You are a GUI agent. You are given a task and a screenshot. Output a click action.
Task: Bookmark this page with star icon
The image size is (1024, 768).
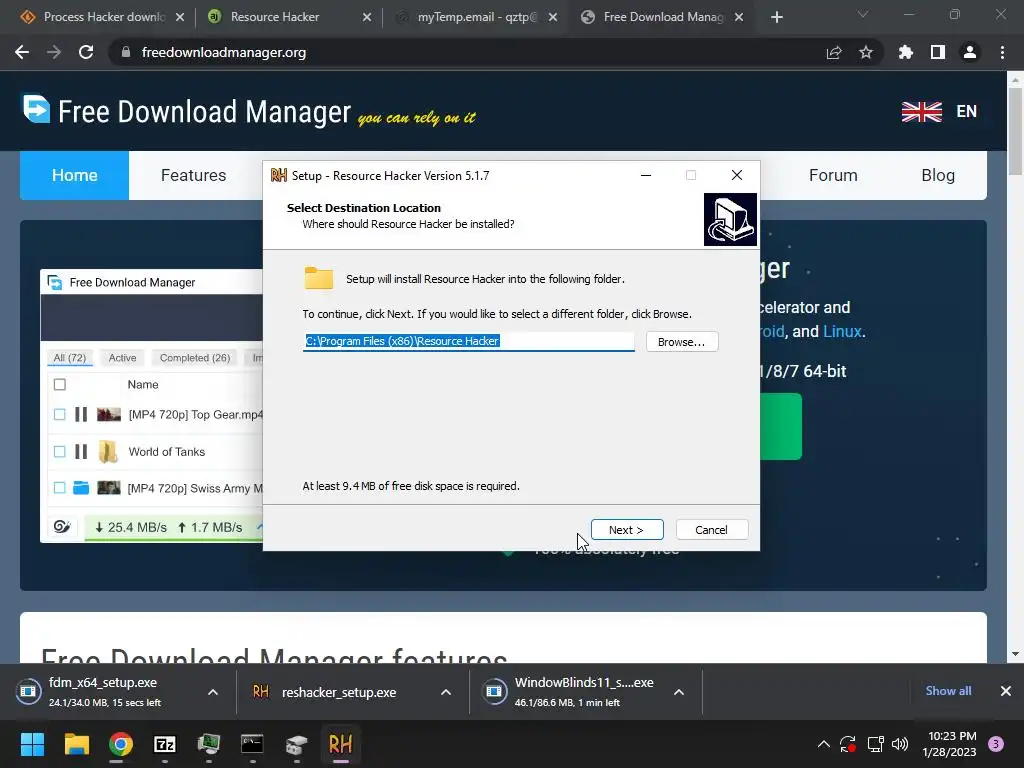point(866,52)
